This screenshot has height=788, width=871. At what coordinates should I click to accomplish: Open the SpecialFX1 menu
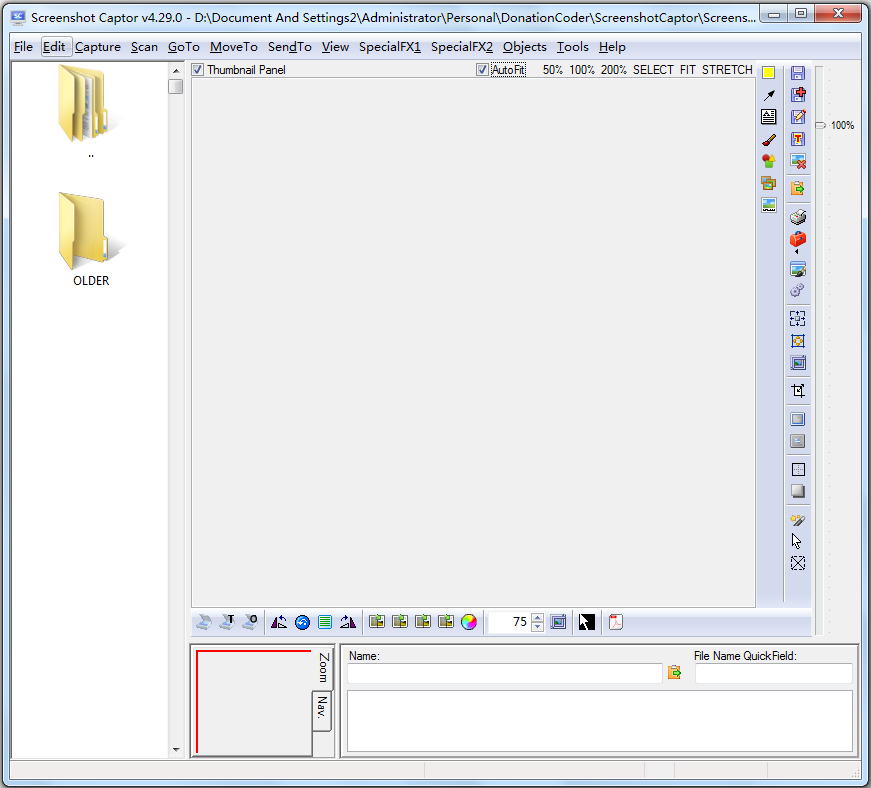[390, 47]
